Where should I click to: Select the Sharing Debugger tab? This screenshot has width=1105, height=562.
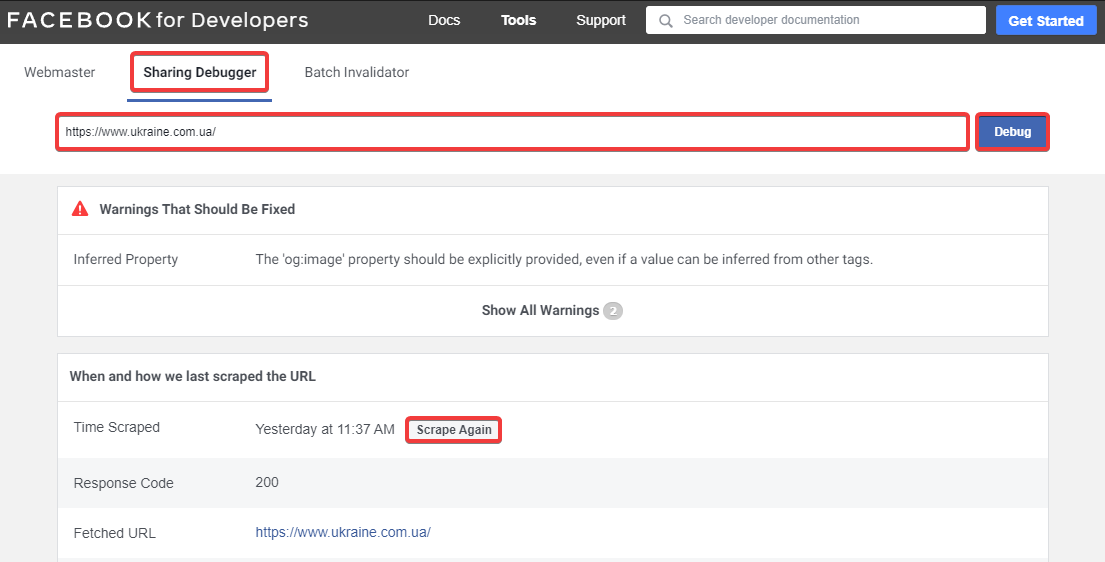point(199,72)
